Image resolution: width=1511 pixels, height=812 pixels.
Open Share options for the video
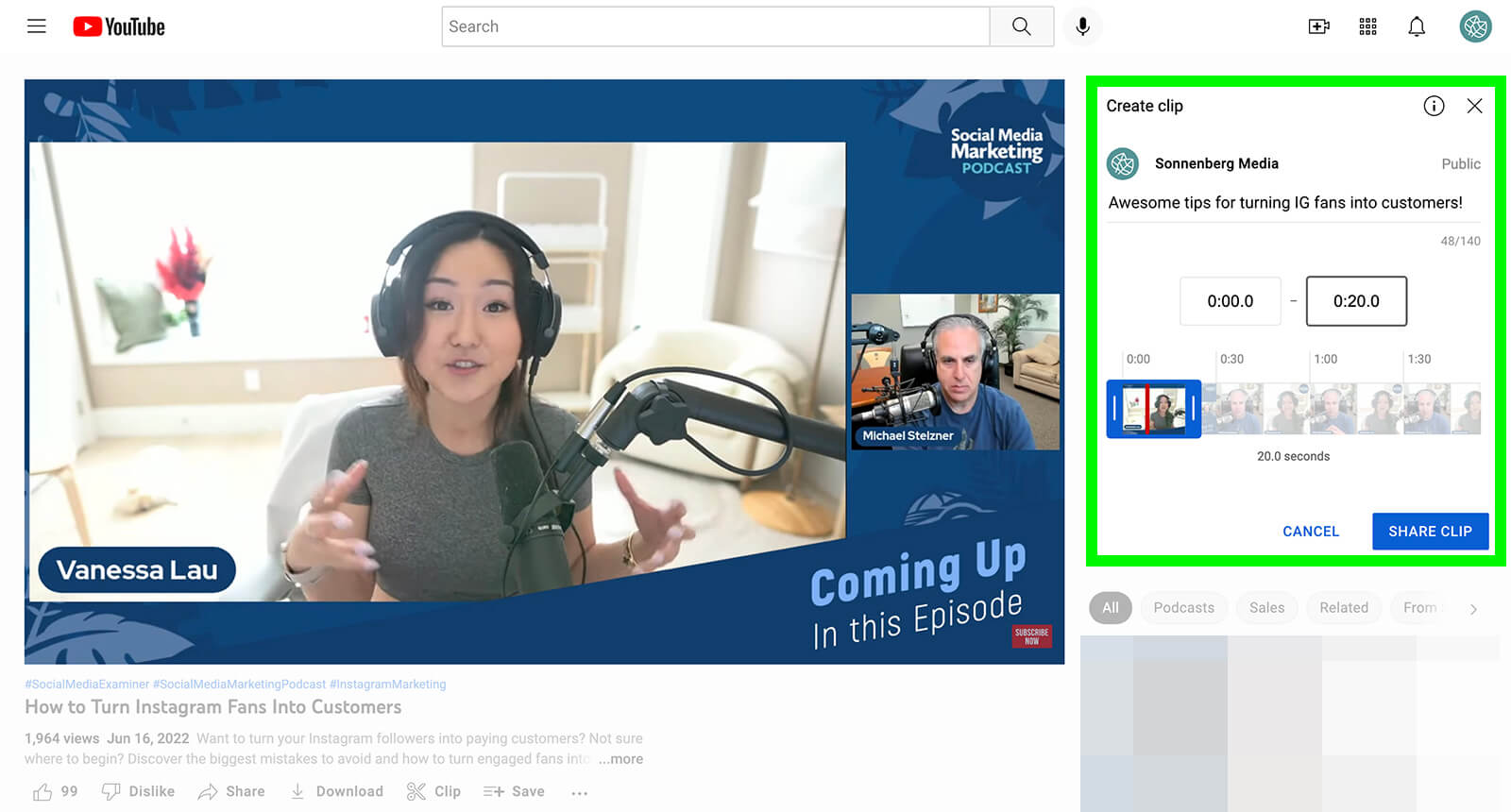pos(231,791)
